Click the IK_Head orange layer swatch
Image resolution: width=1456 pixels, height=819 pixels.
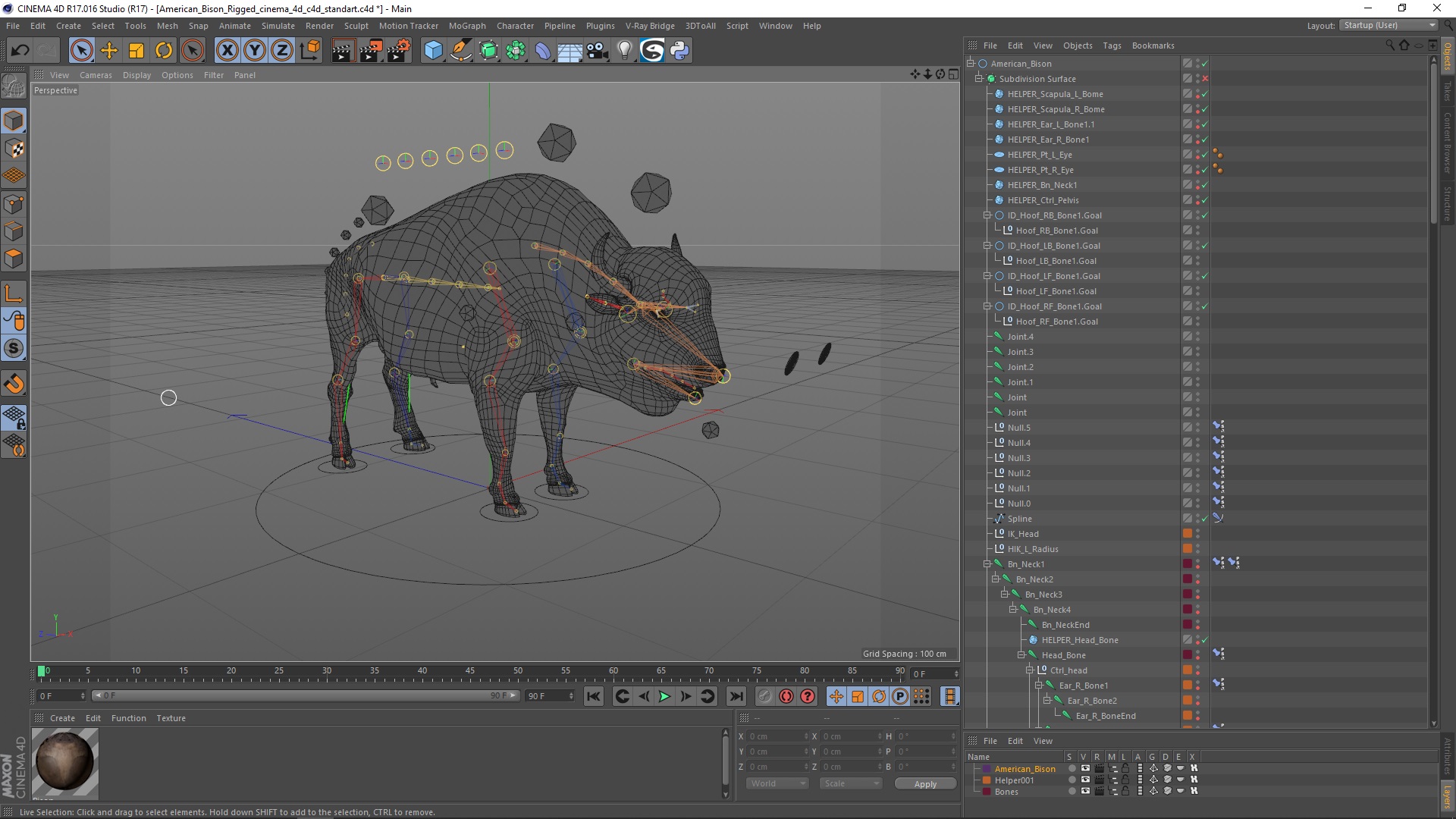pyautogui.click(x=1188, y=534)
